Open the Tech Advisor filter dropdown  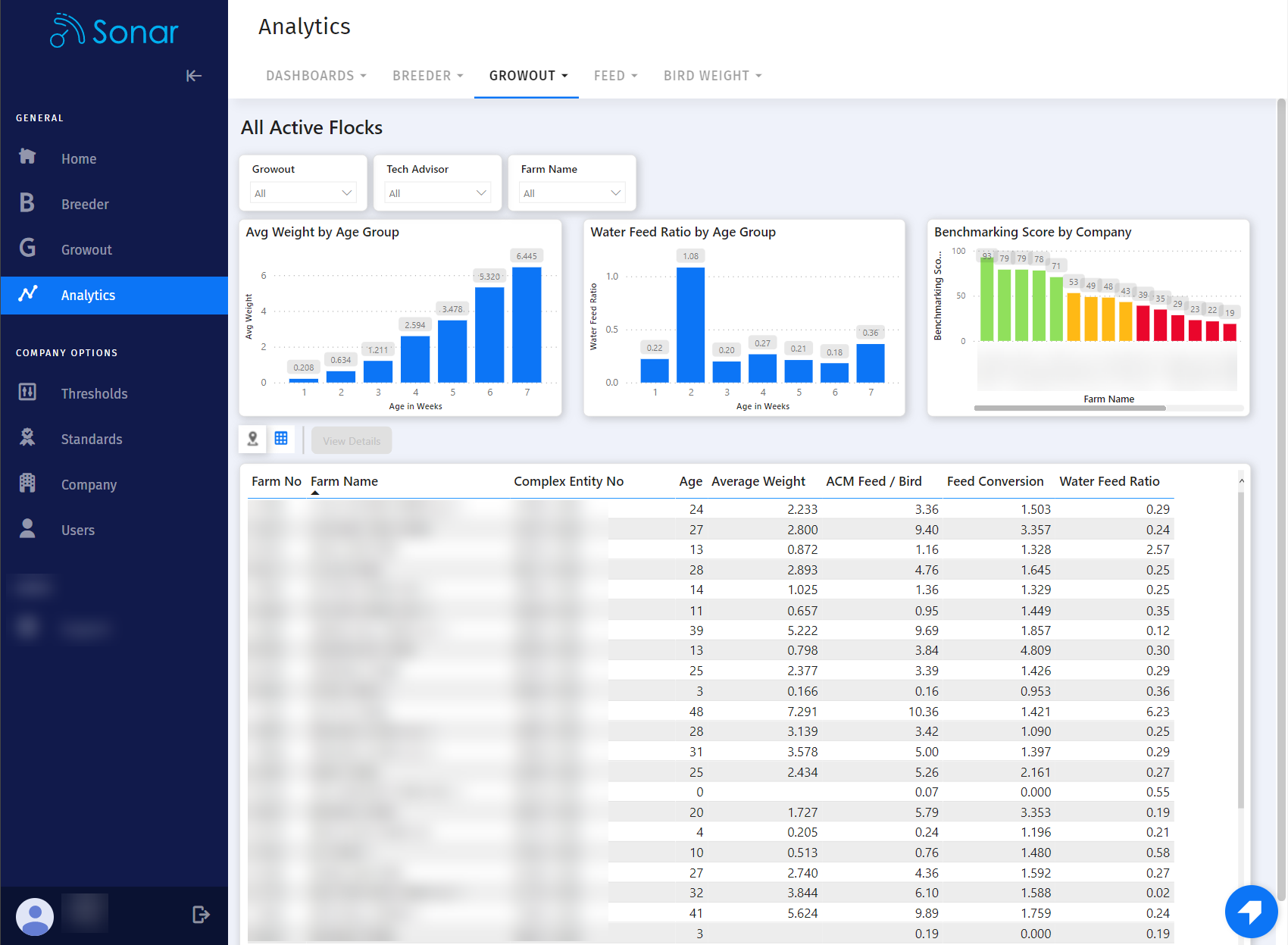[x=438, y=193]
